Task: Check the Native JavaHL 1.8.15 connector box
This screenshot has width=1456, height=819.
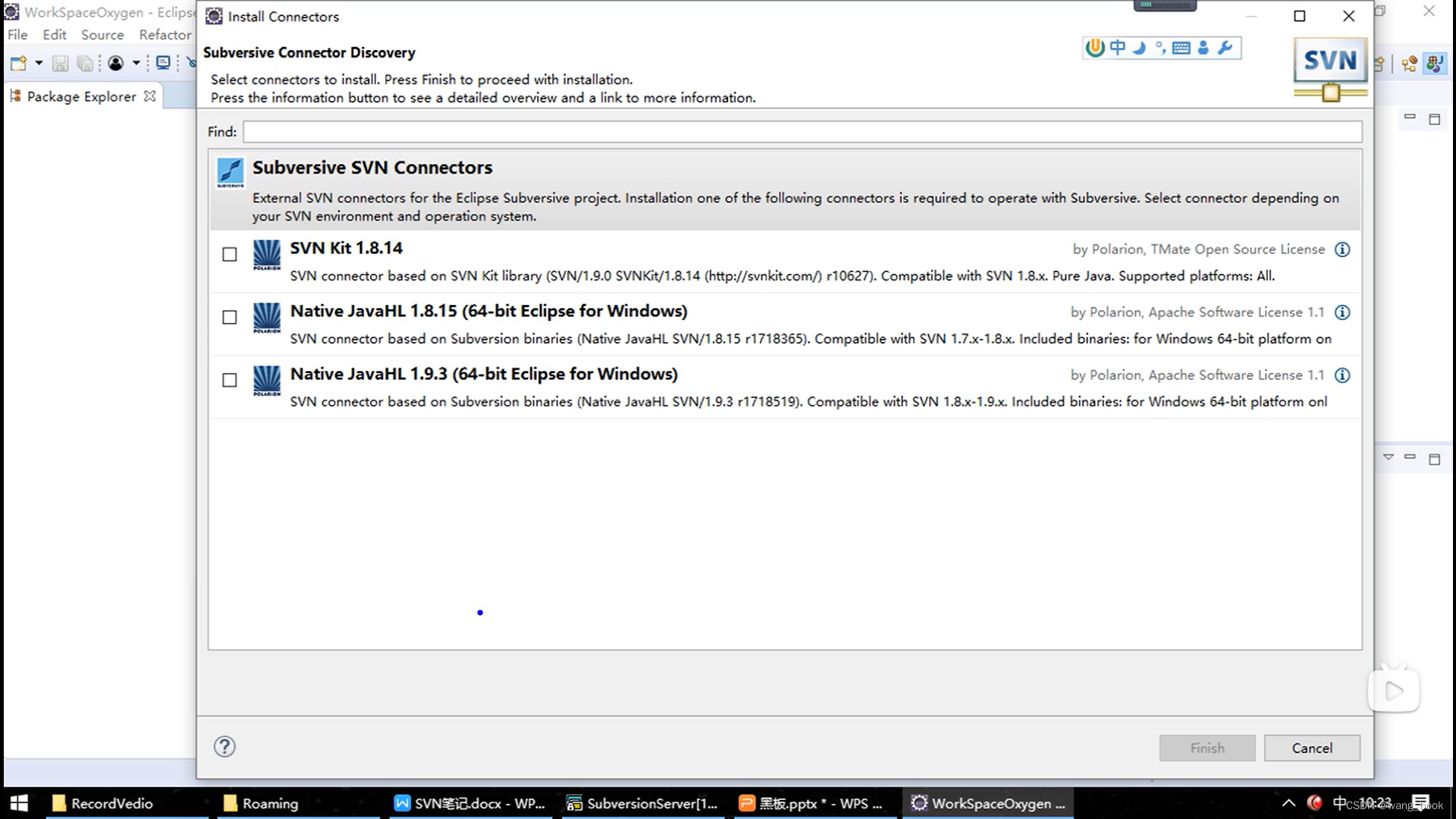Action: coord(229,317)
